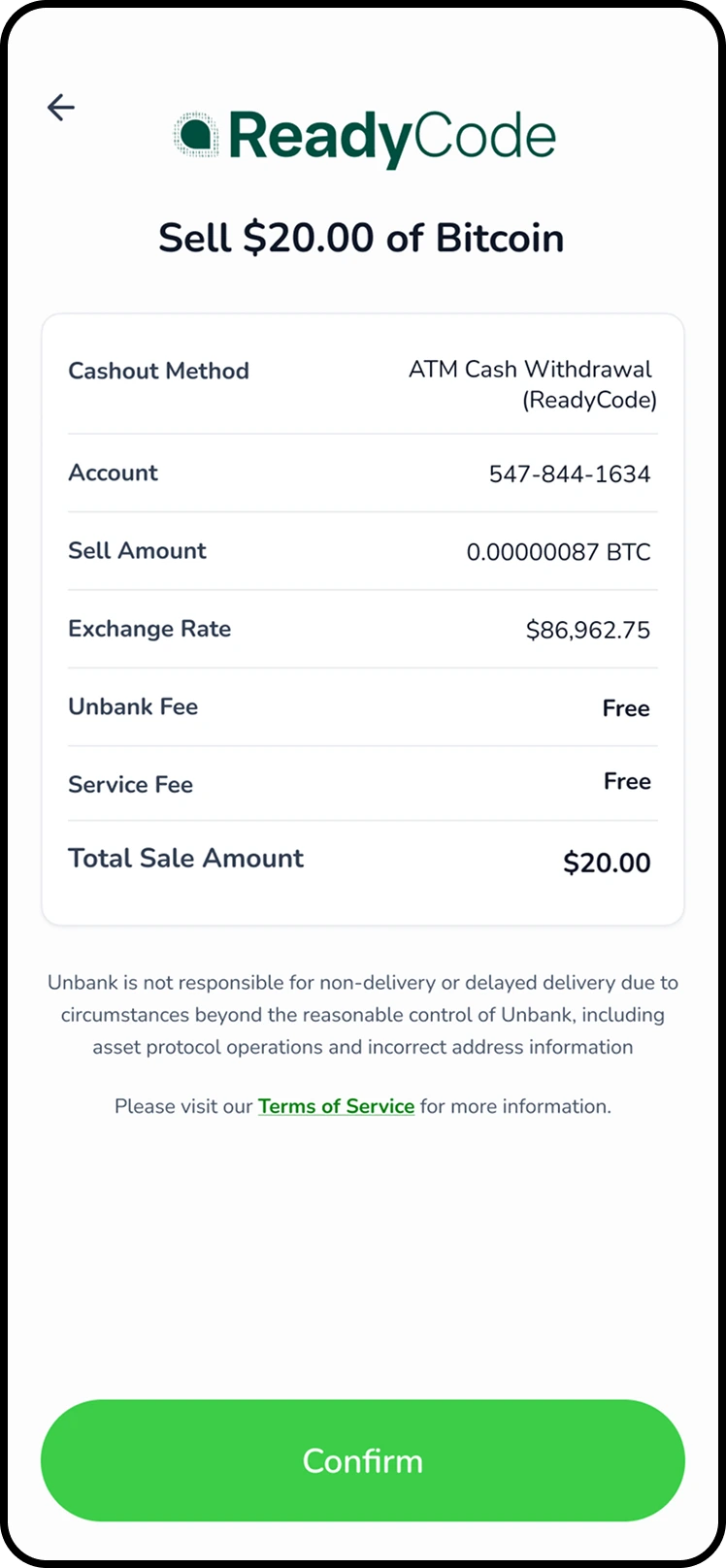Click the ReadyCode wordmark text
Image resolution: width=726 pixels, height=1568 pixels.
coord(392,137)
